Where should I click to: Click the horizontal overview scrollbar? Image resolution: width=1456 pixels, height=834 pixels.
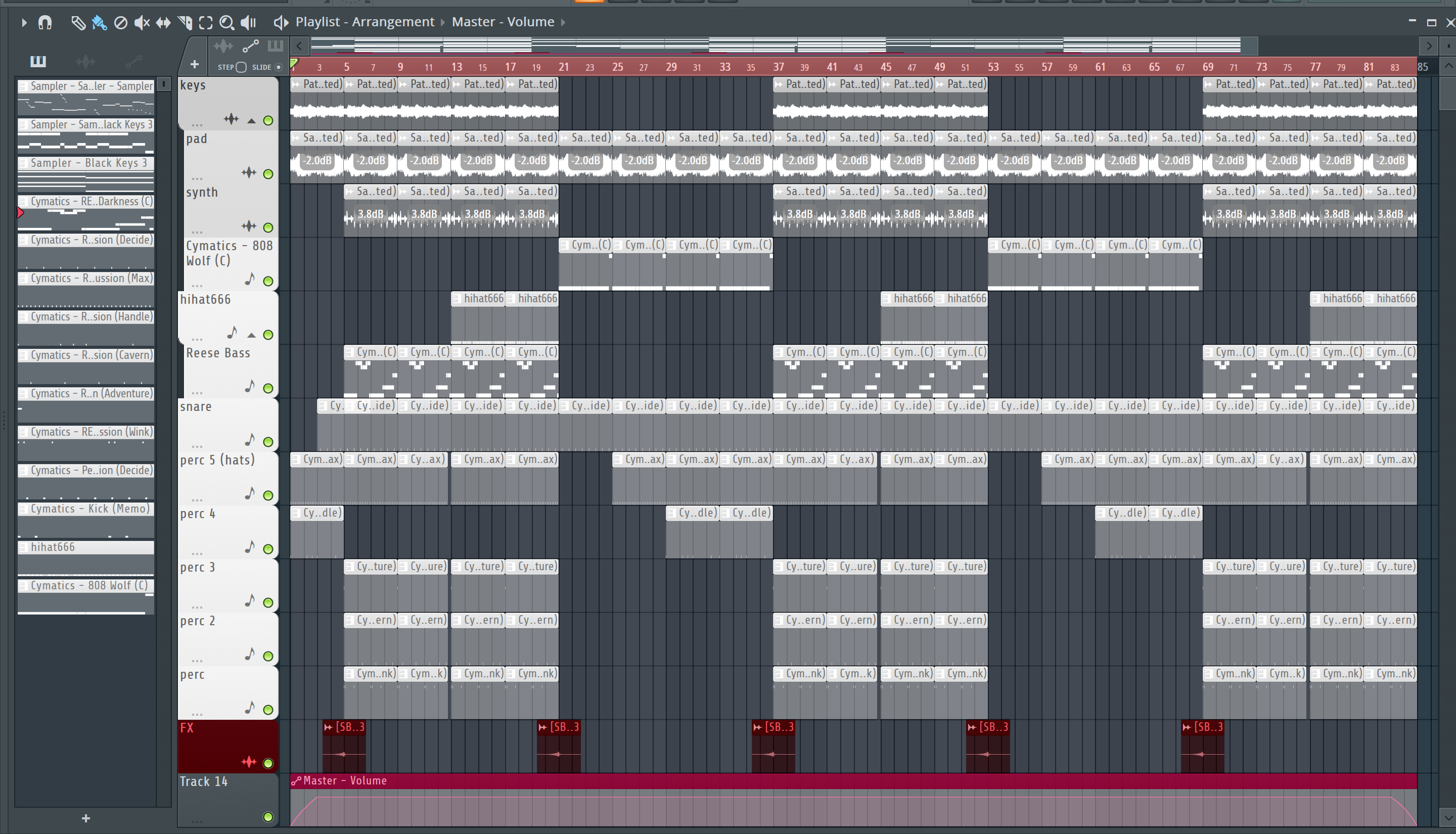[x=784, y=46]
